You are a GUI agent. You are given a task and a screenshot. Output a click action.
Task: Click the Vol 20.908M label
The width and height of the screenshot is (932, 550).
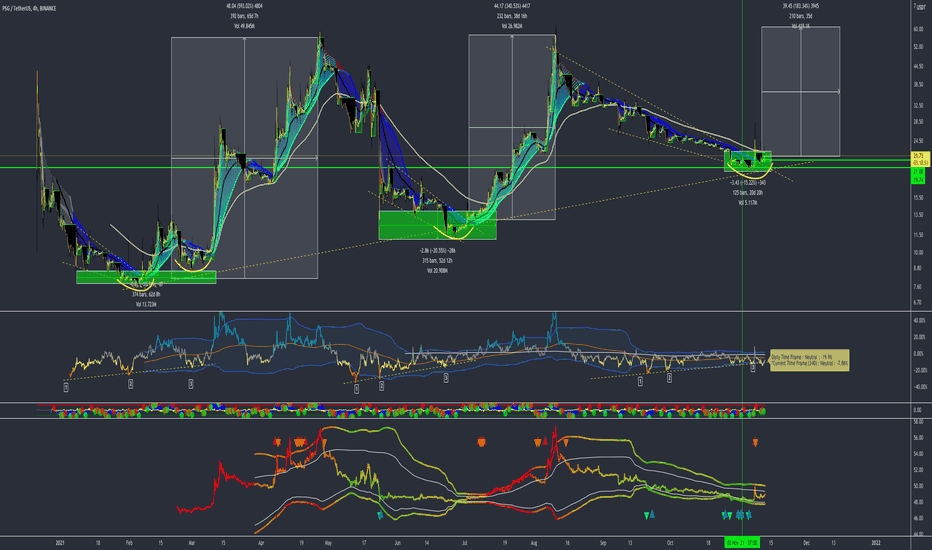437,271
